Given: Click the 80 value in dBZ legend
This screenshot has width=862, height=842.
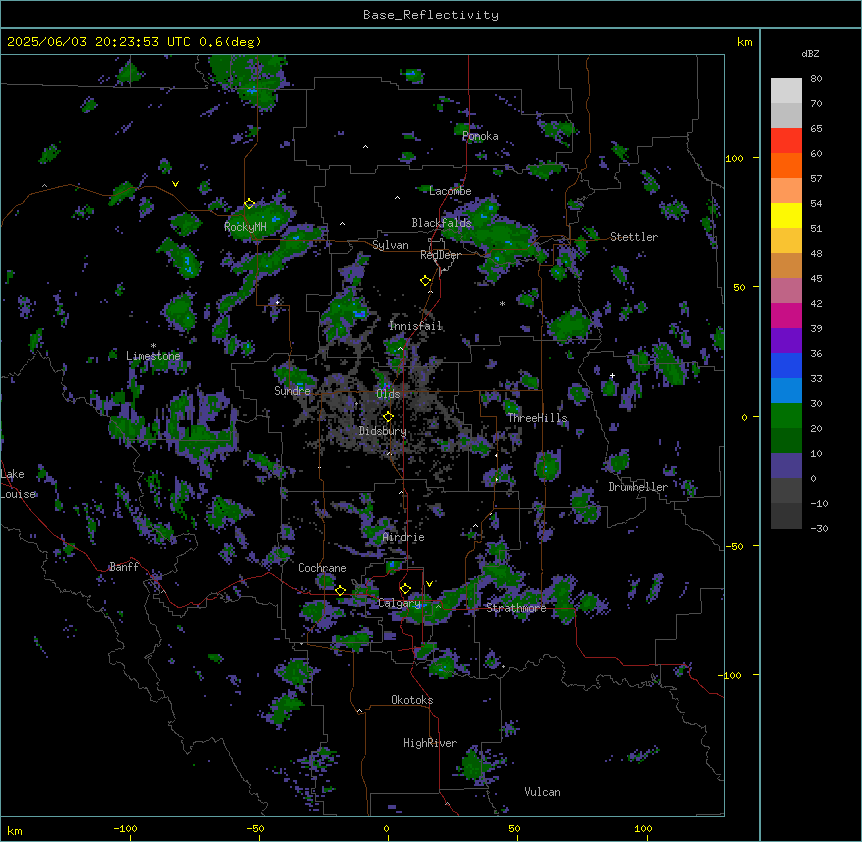Looking at the screenshot, I should (816, 79).
